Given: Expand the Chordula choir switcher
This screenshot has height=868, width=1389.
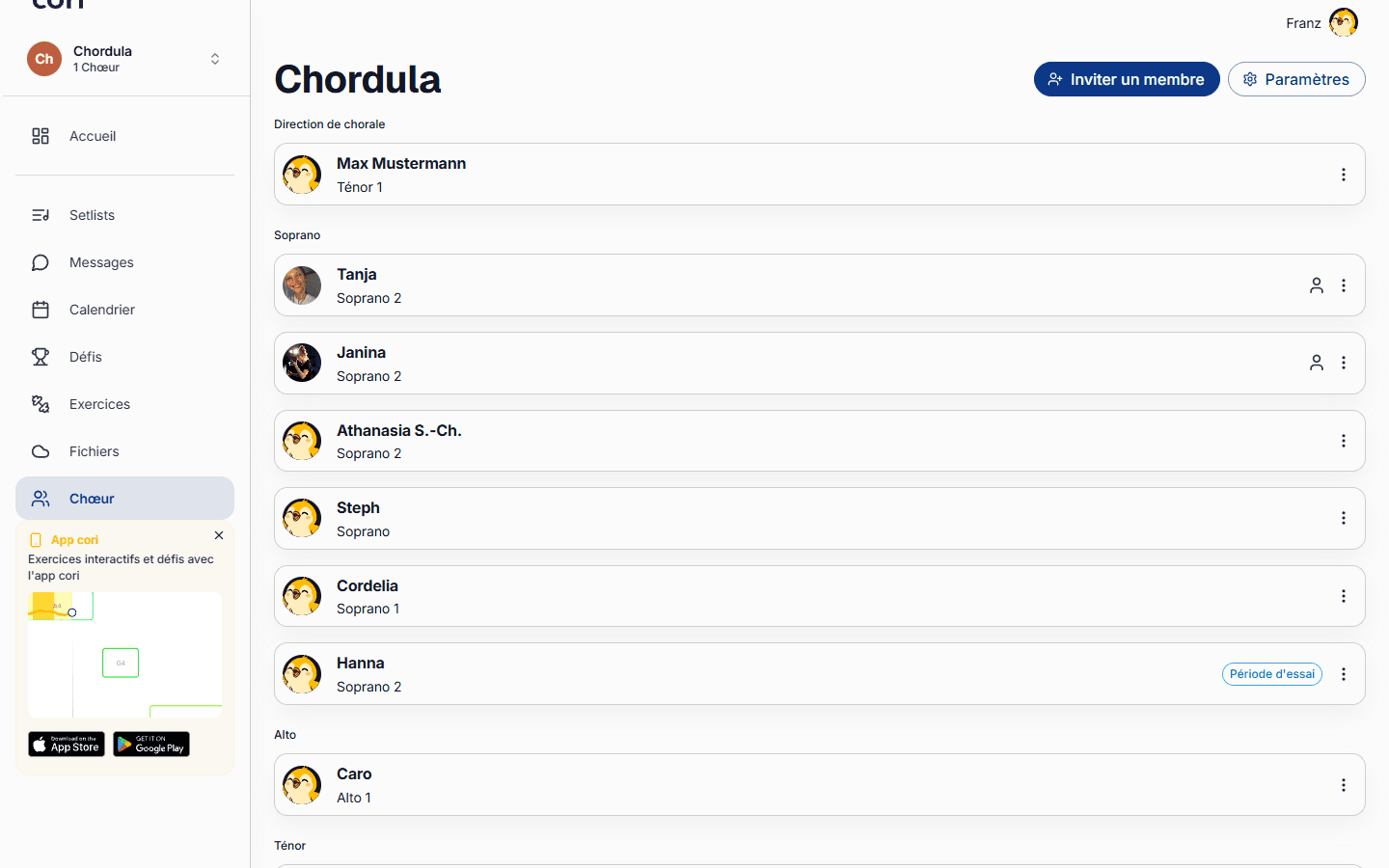Looking at the screenshot, I should pos(124,59).
